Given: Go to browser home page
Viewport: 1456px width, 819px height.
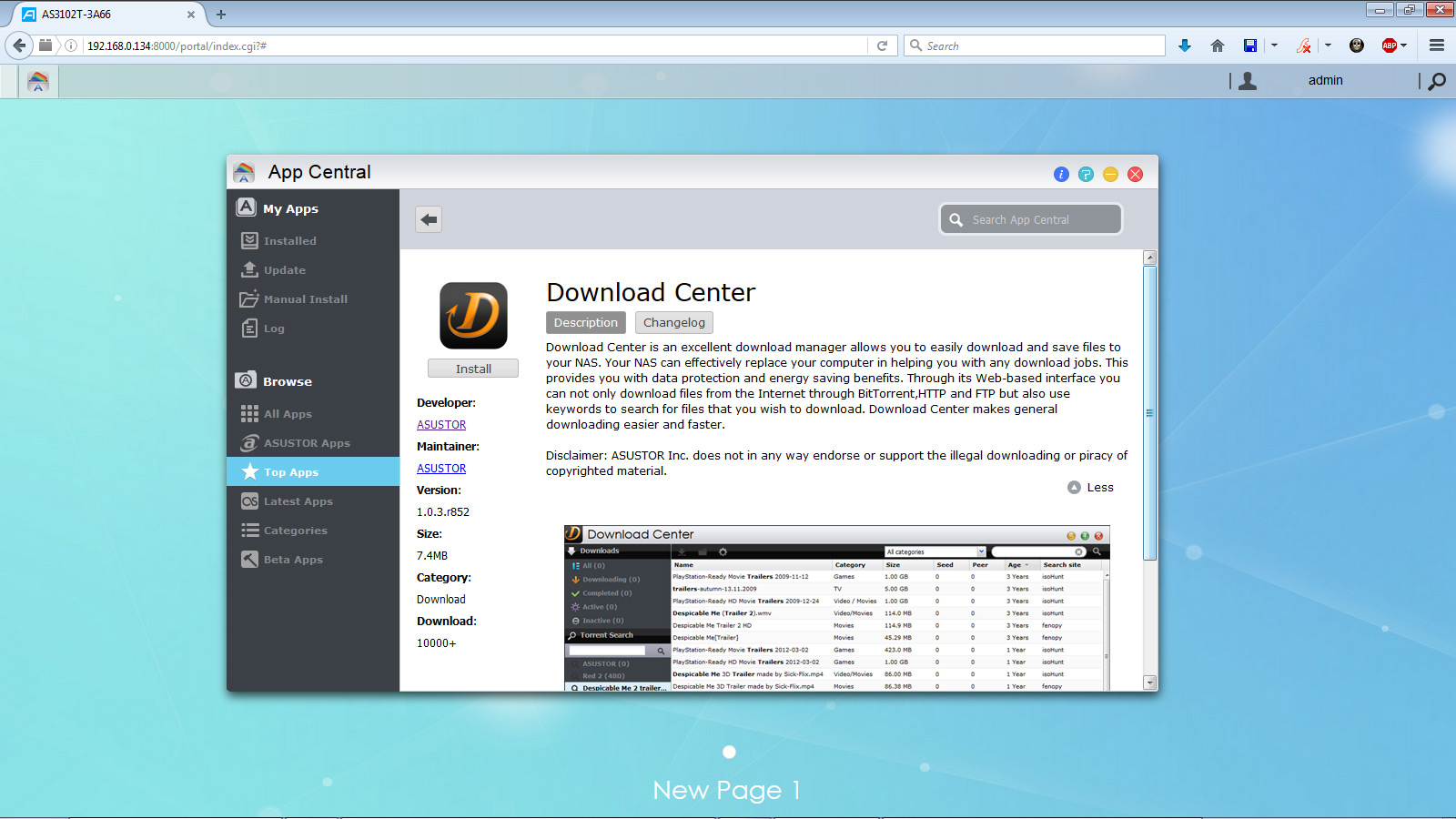Looking at the screenshot, I should coord(1218,45).
